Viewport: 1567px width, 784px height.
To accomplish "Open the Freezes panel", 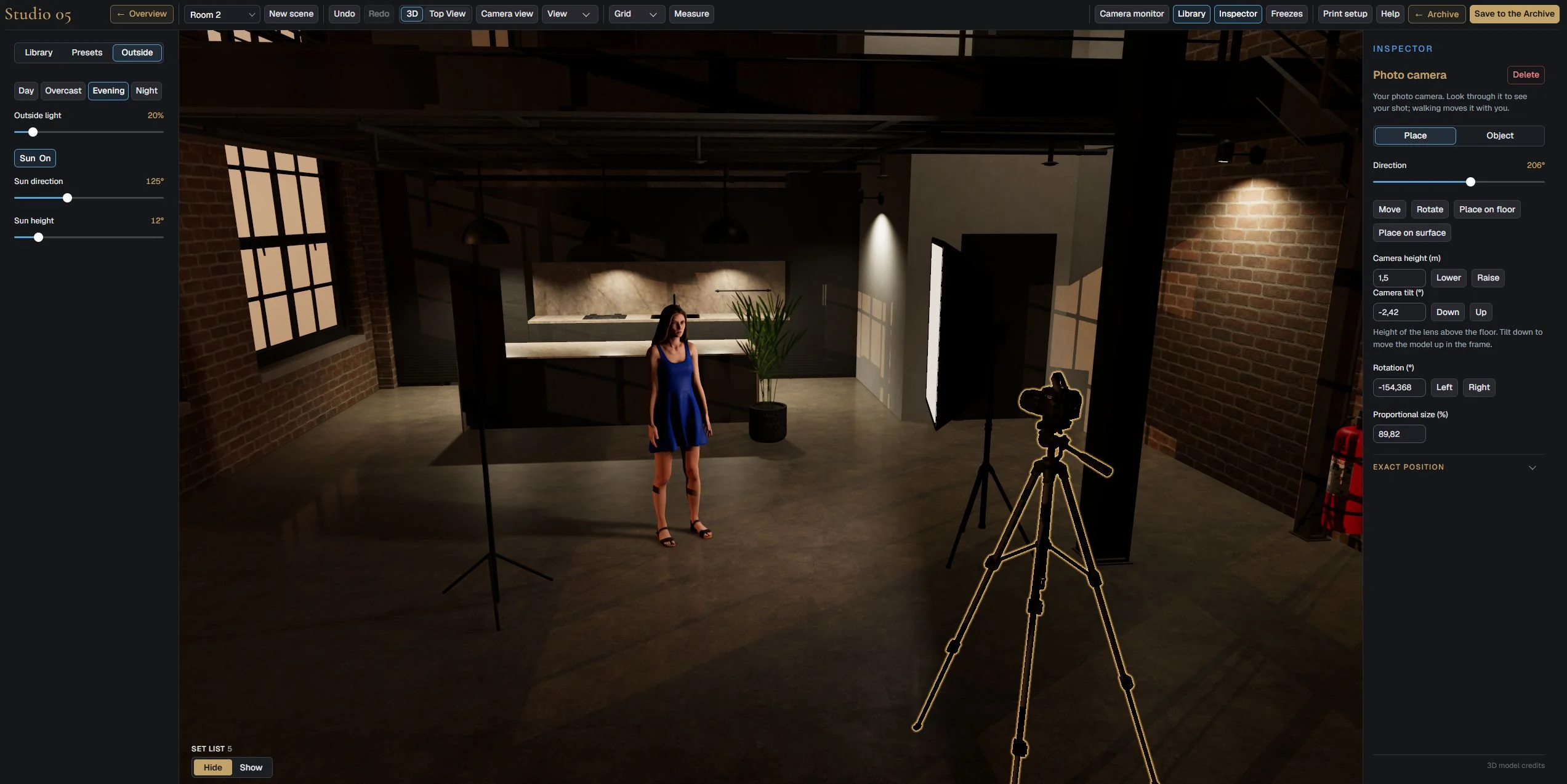I will click(1286, 14).
